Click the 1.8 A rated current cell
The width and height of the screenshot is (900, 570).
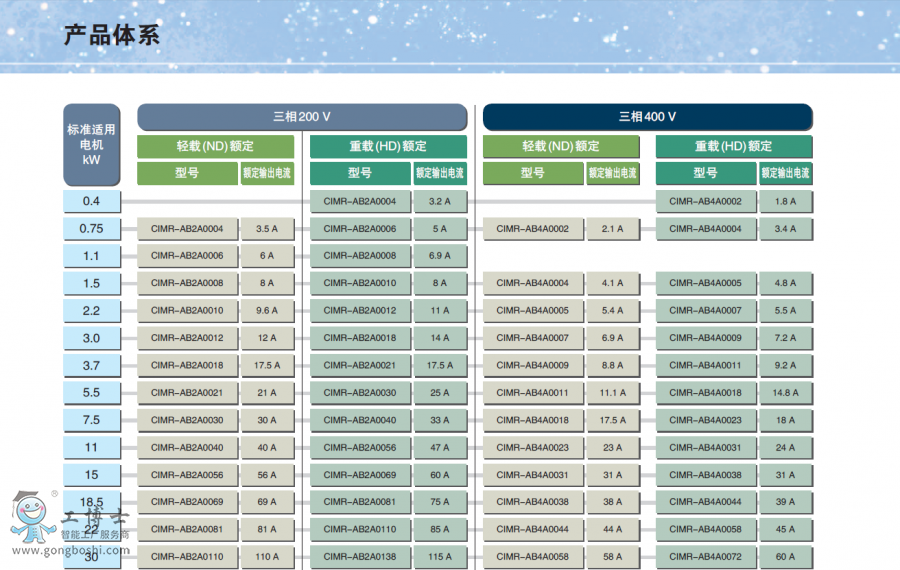pos(785,201)
